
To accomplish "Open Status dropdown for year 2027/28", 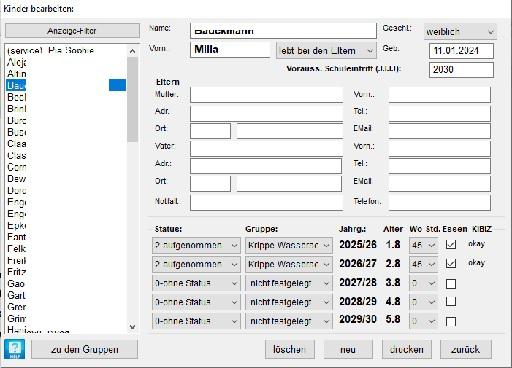I will tap(196, 283).
